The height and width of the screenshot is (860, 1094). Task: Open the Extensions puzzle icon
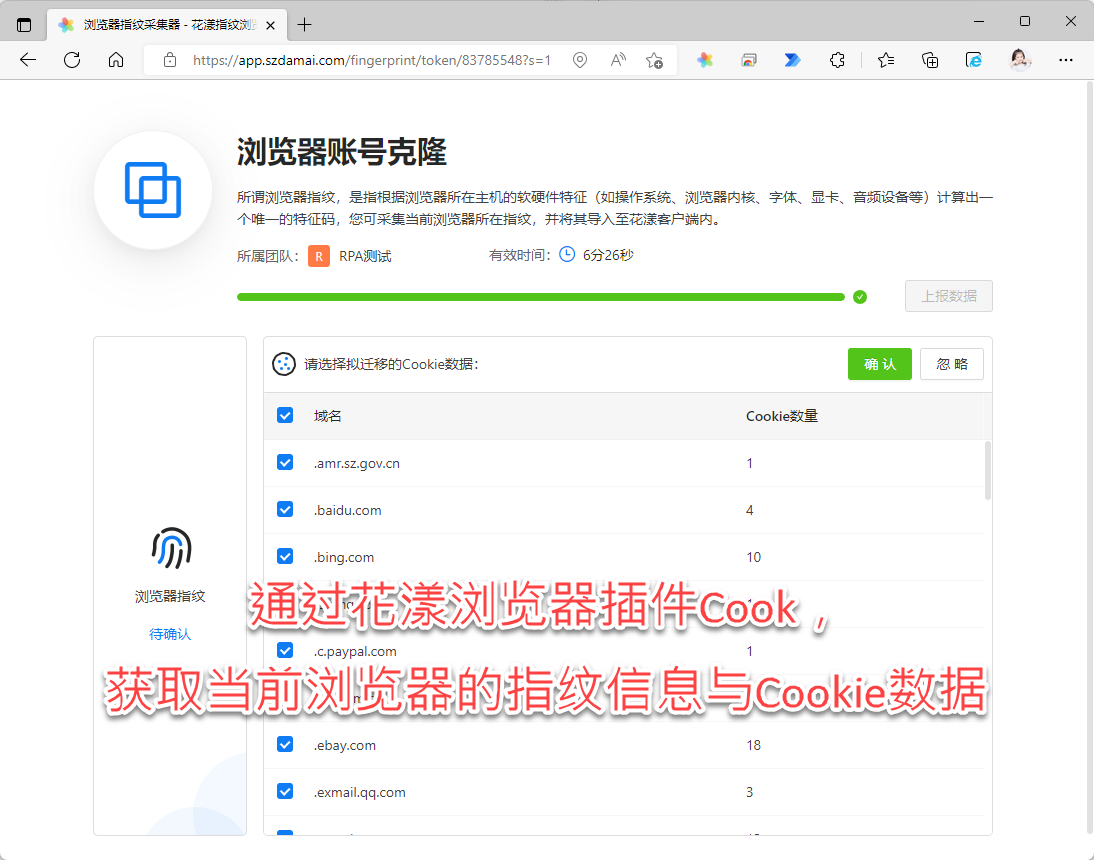pos(837,60)
